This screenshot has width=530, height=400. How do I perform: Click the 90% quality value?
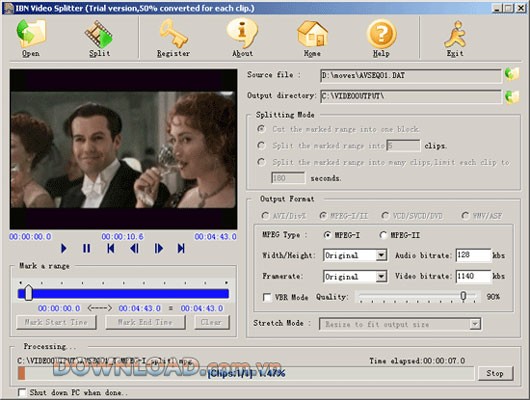pyautogui.click(x=493, y=297)
